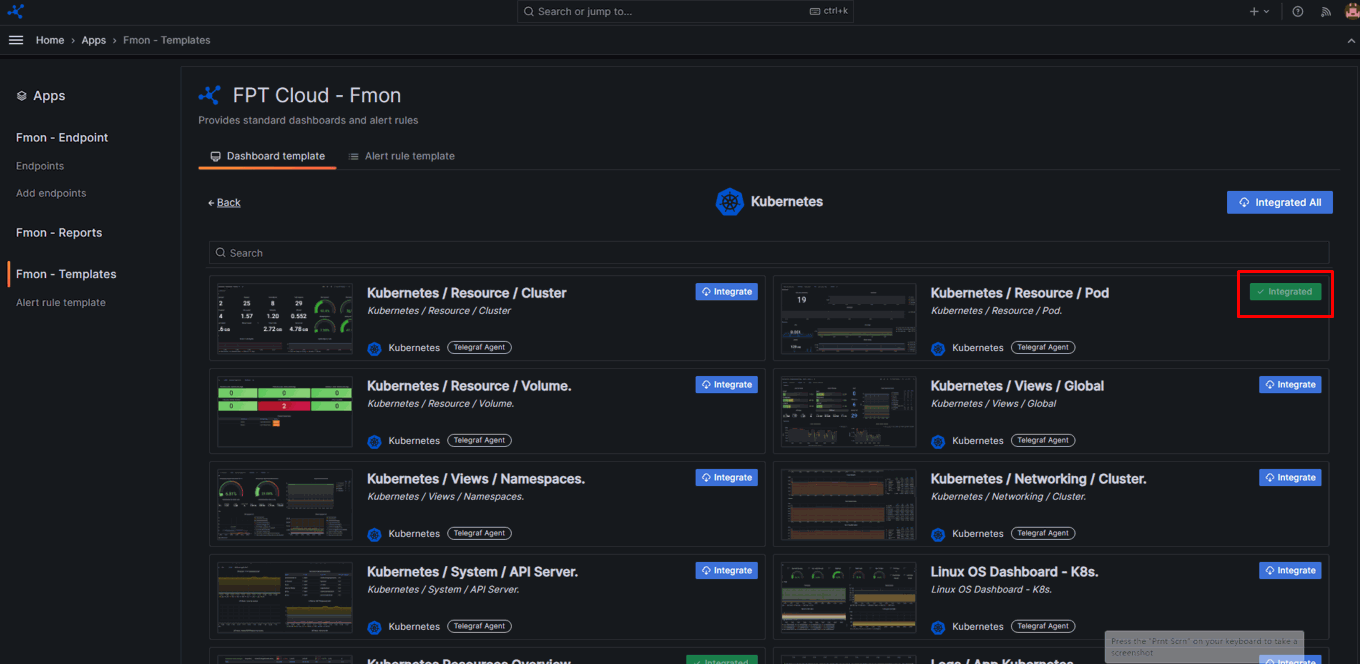Viewport: 1360px width, 664px height.
Task: Switch to the Alert rule template tab
Action: click(401, 156)
